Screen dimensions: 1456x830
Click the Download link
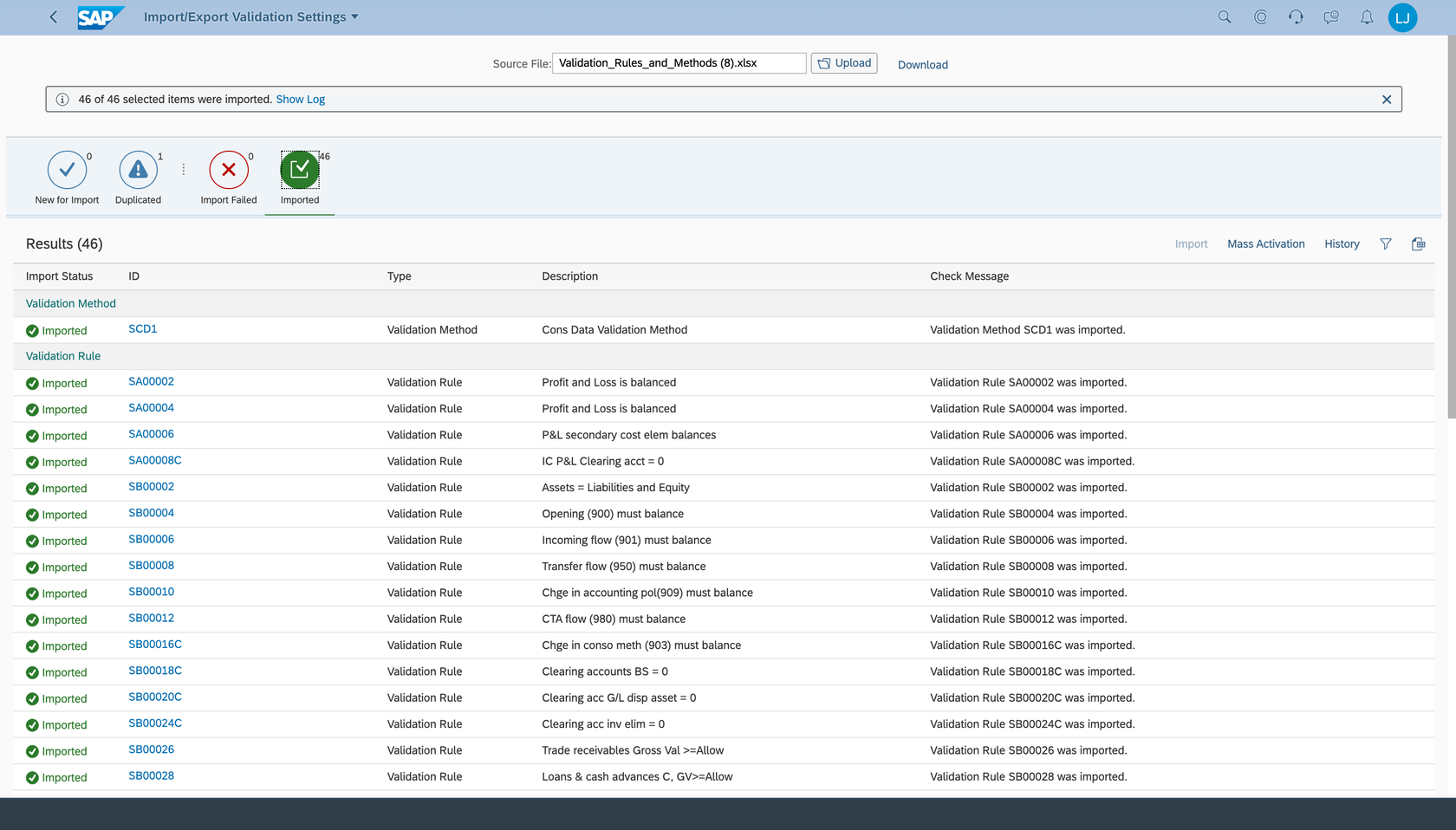click(922, 65)
